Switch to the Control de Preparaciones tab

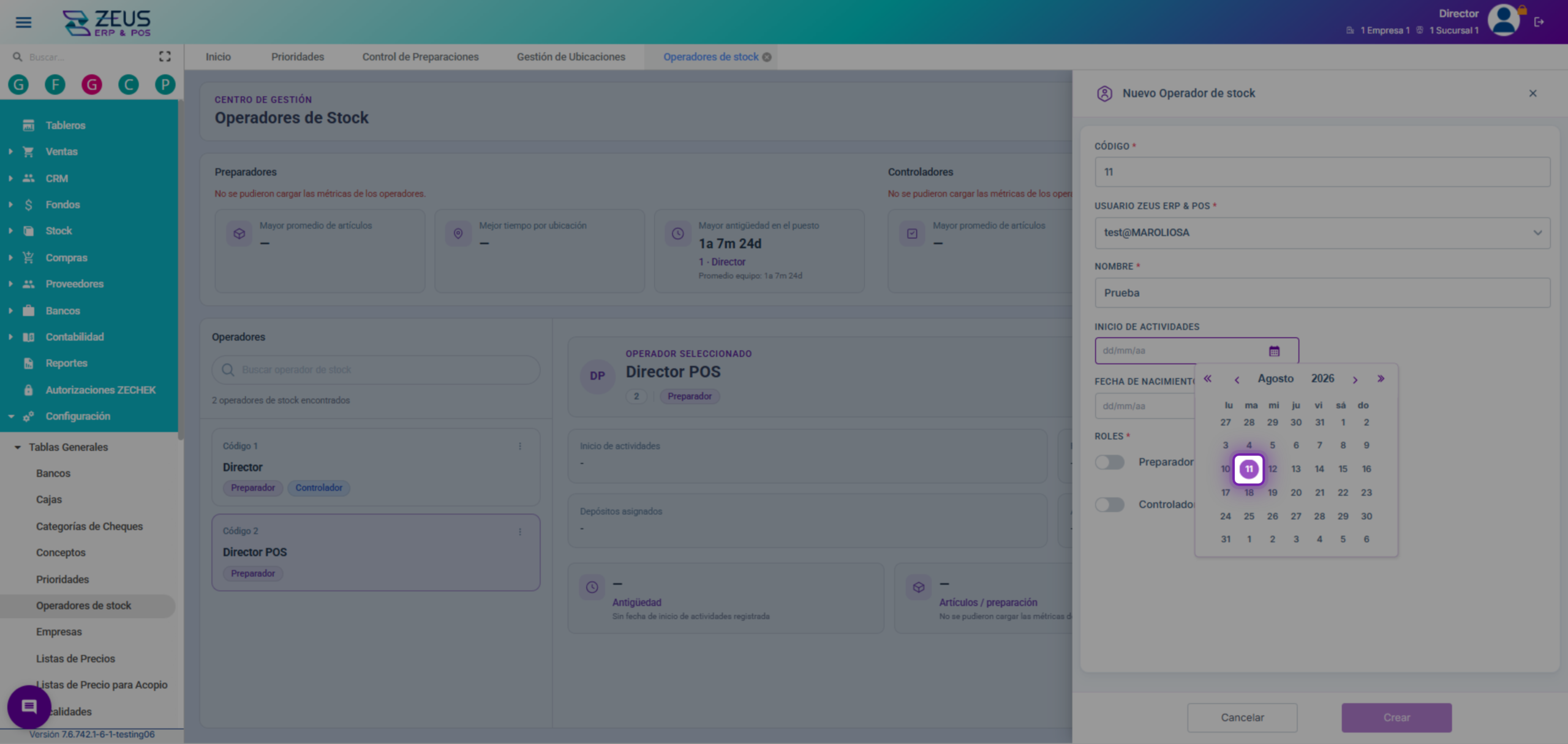point(420,57)
